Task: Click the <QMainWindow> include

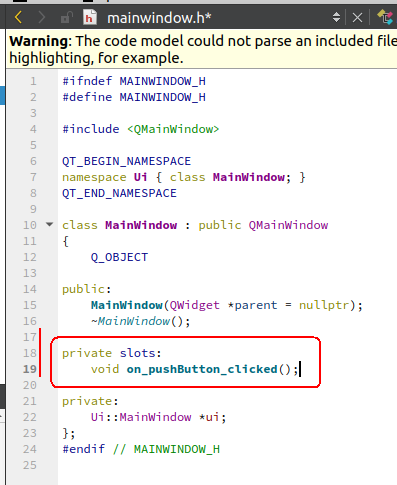Action: tap(173, 129)
